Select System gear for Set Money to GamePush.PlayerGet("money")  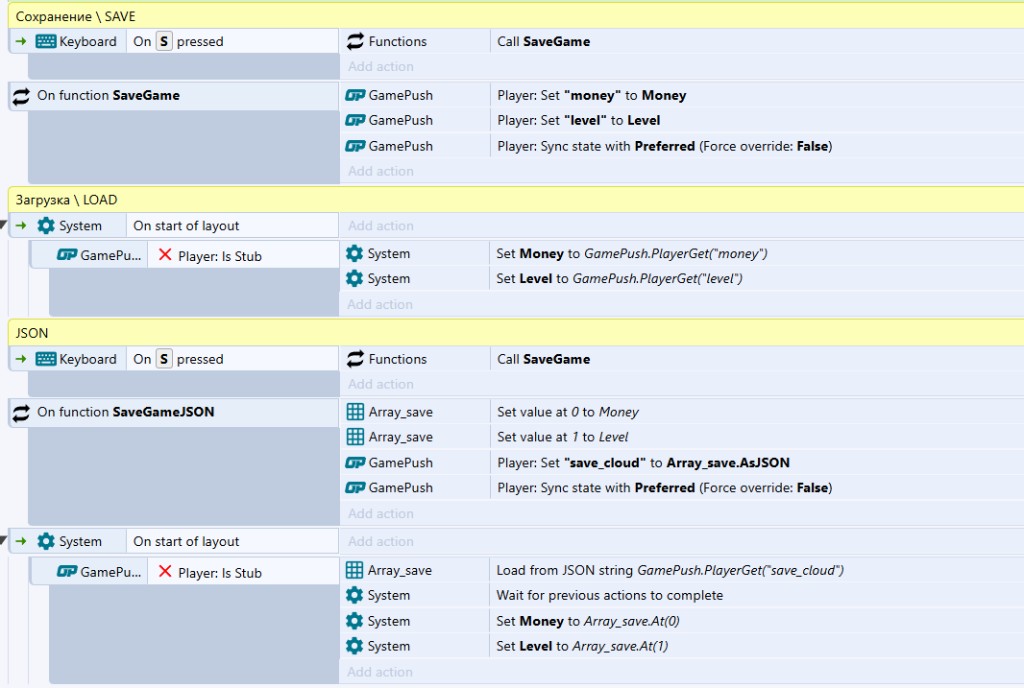(x=354, y=253)
